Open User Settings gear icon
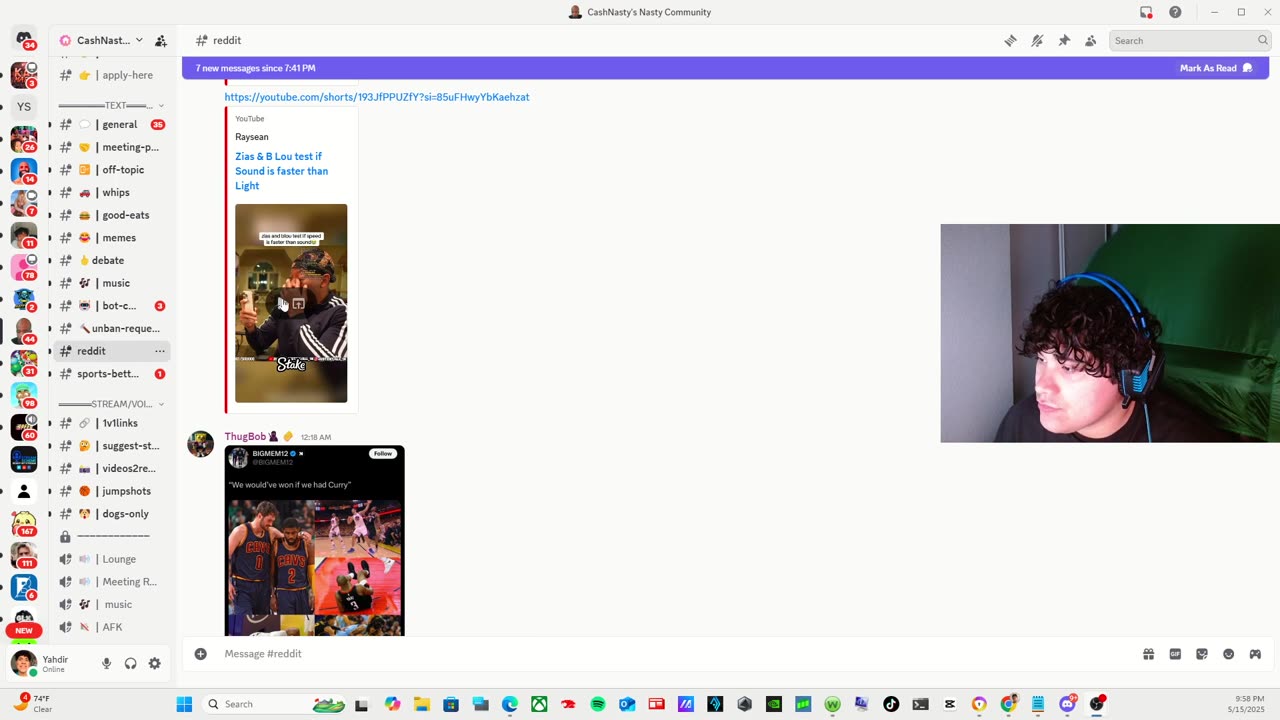Viewport: 1280px width, 720px height. [x=155, y=663]
